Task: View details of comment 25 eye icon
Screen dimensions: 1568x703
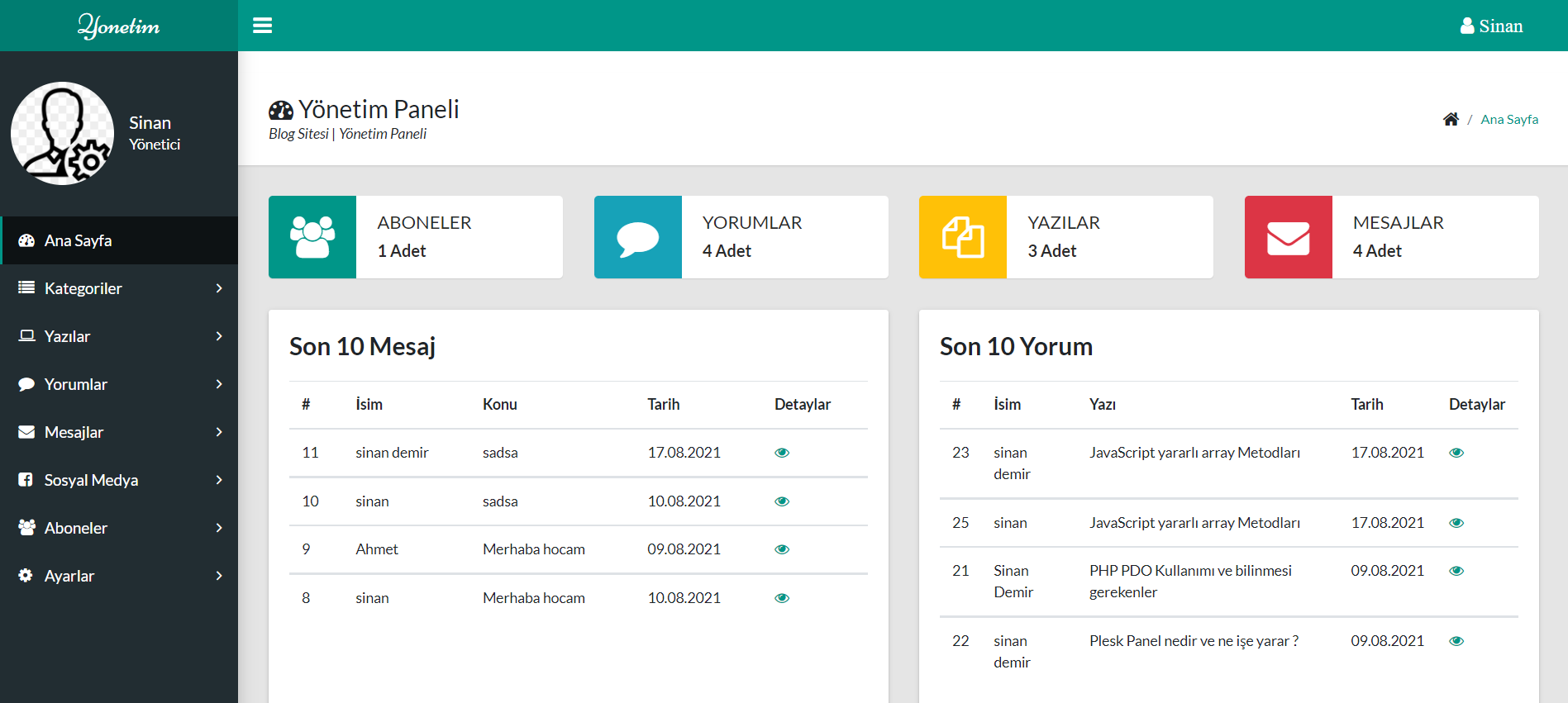Action: pyautogui.click(x=1456, y=523)
